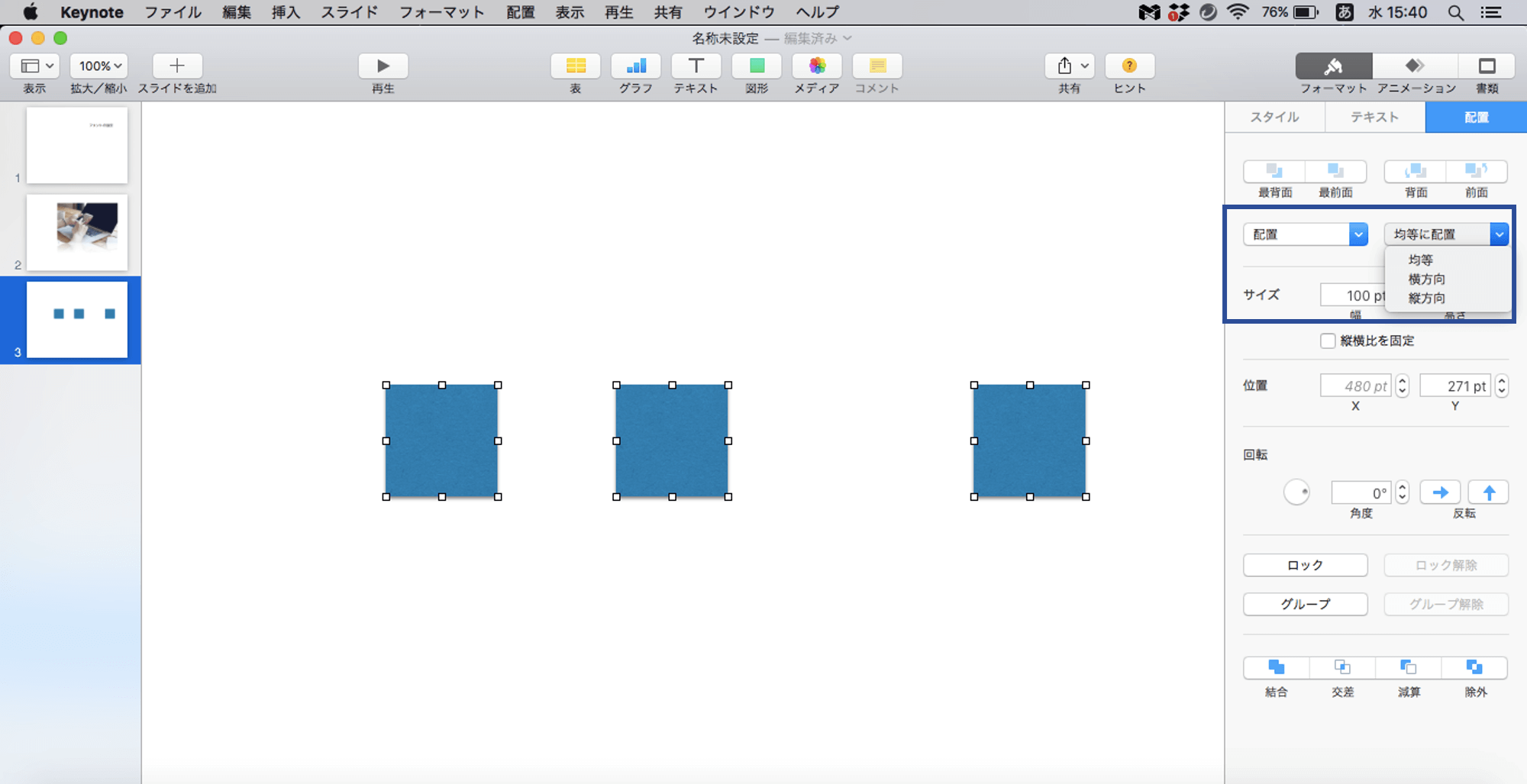Viewport: 1527px width, 784px height.
Task: Click the 交差 intersect shapes icon
Action: (x=1343, y=668)
